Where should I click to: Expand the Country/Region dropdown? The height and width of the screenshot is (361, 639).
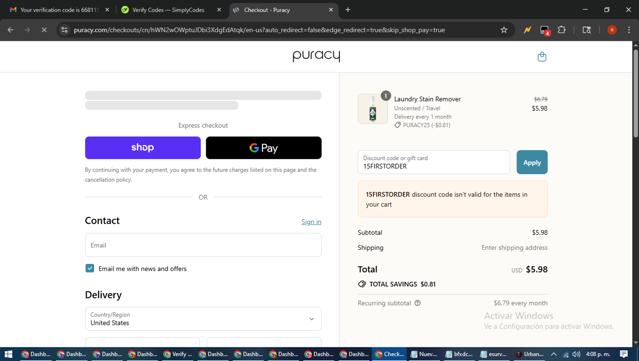(203, 319)
